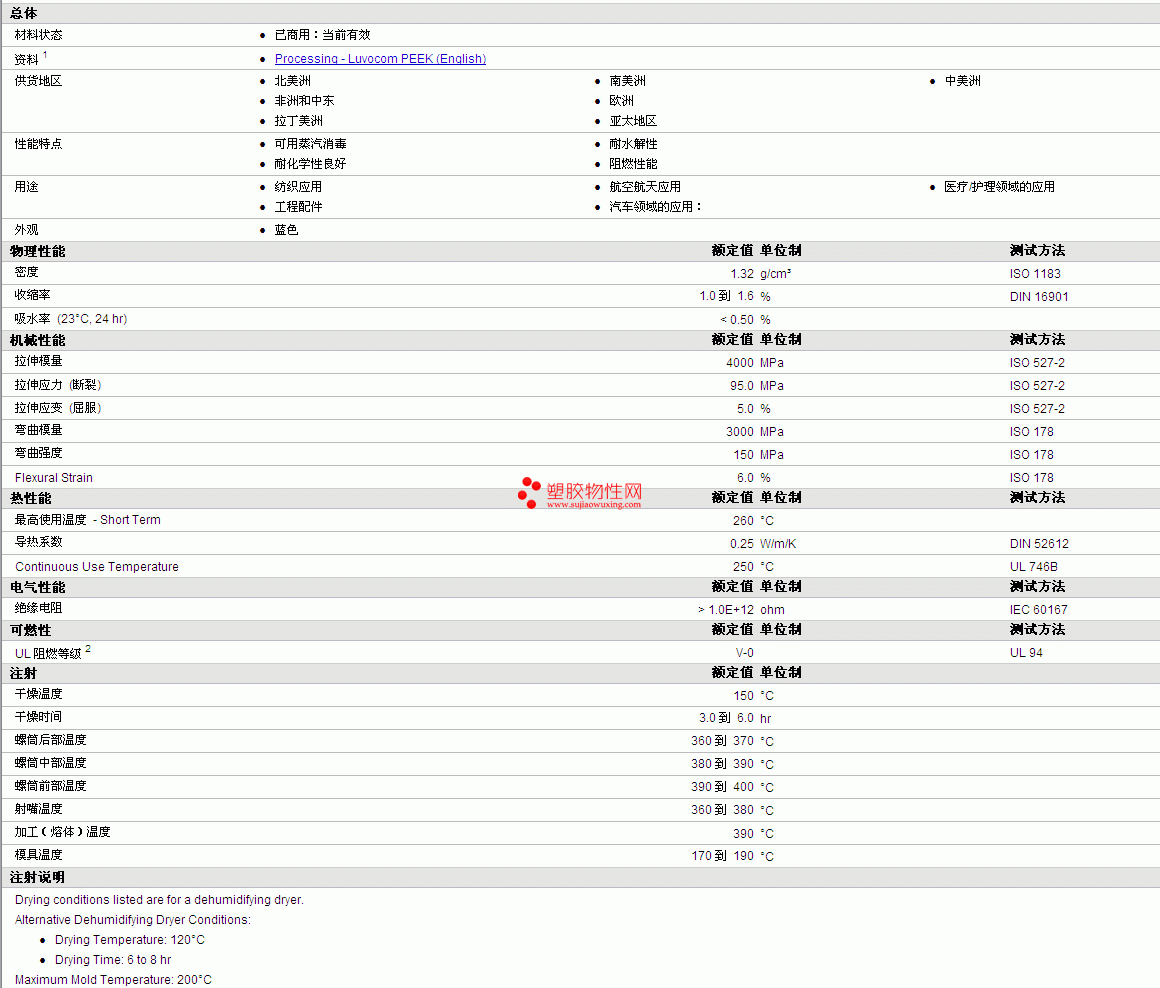1160x988 pixels.
Task: Click the 医疗/护理领域的应用 usage entry
Action: 999,186
